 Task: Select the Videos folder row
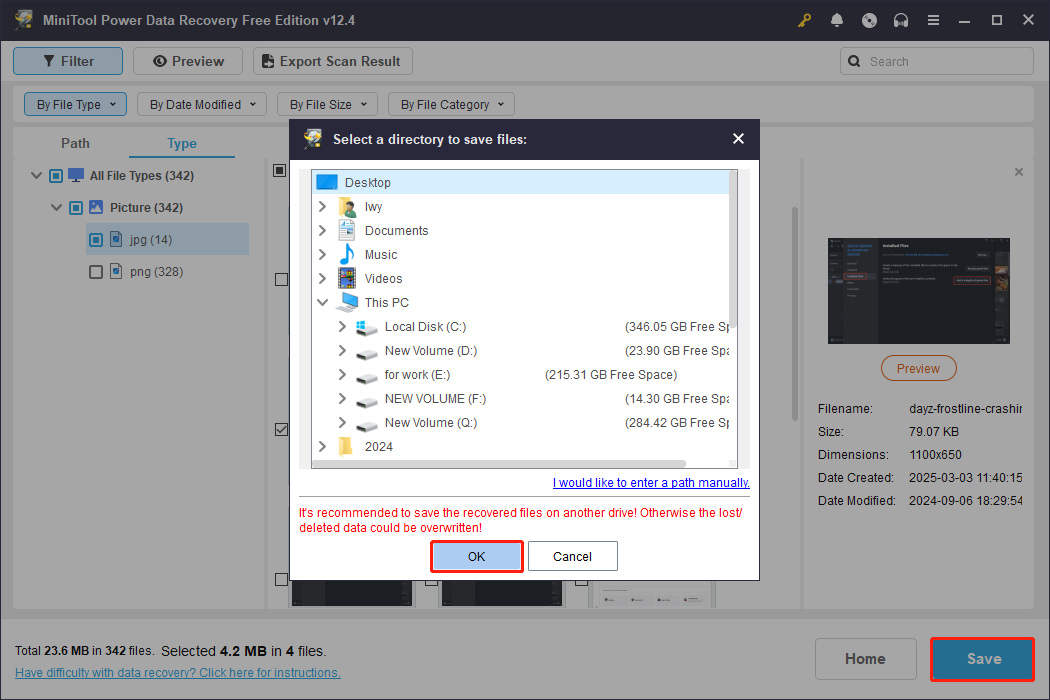click(521, 279)
